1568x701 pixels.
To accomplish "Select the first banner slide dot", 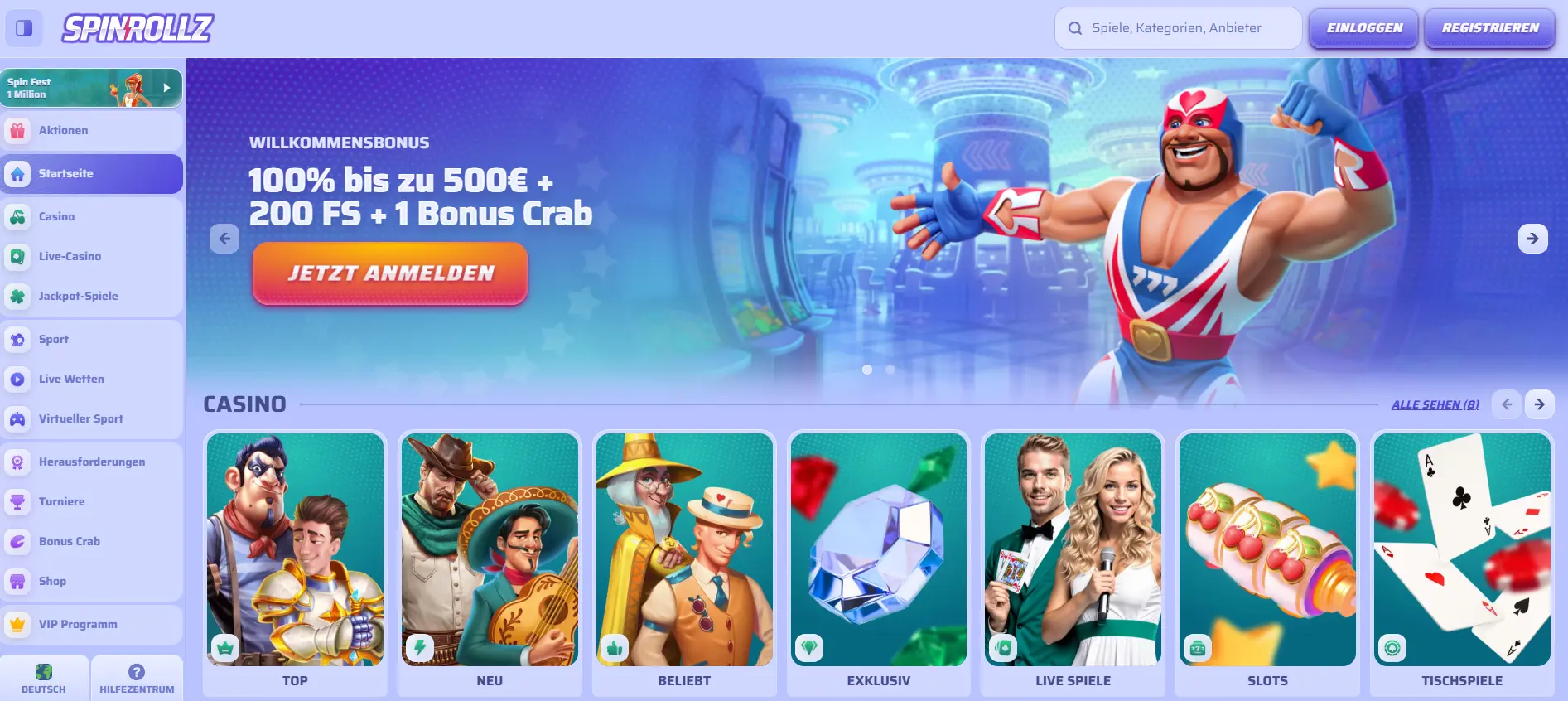I will click(867, 370).
